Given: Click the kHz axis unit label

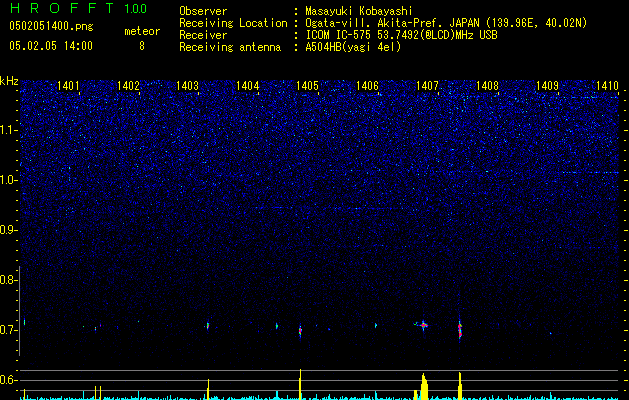Looking at the screenshot, I should [x=9, y=81].
